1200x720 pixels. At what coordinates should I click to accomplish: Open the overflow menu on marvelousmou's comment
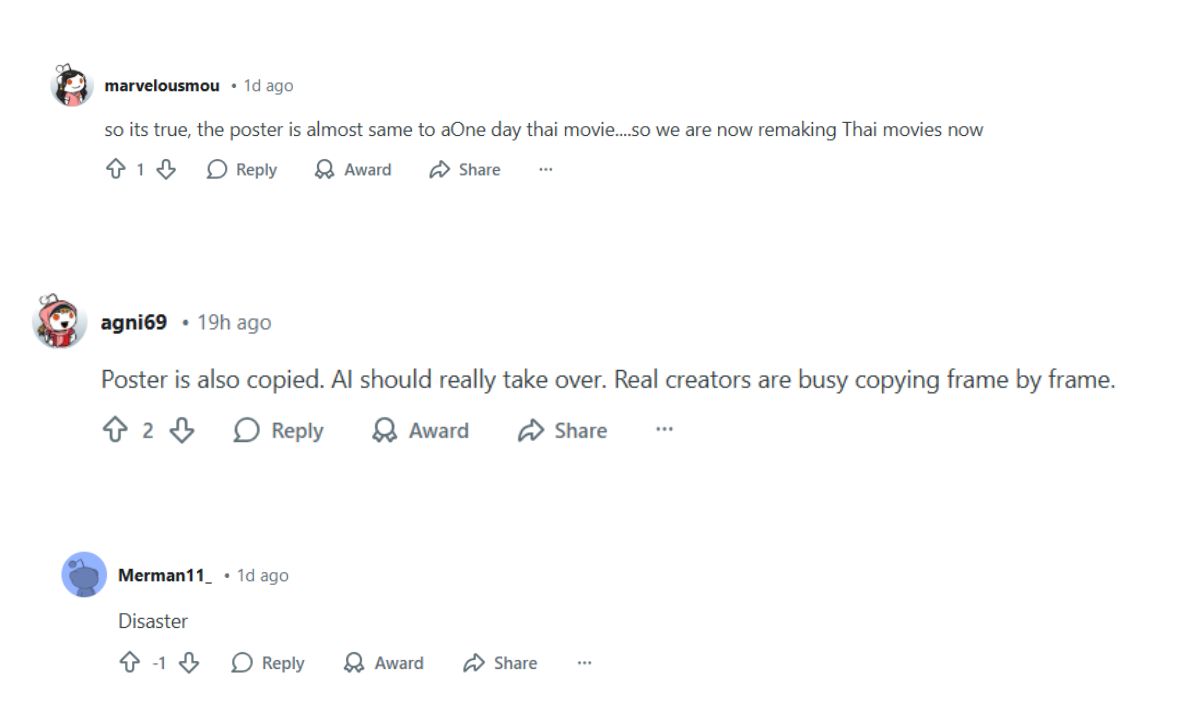point(545,169)
